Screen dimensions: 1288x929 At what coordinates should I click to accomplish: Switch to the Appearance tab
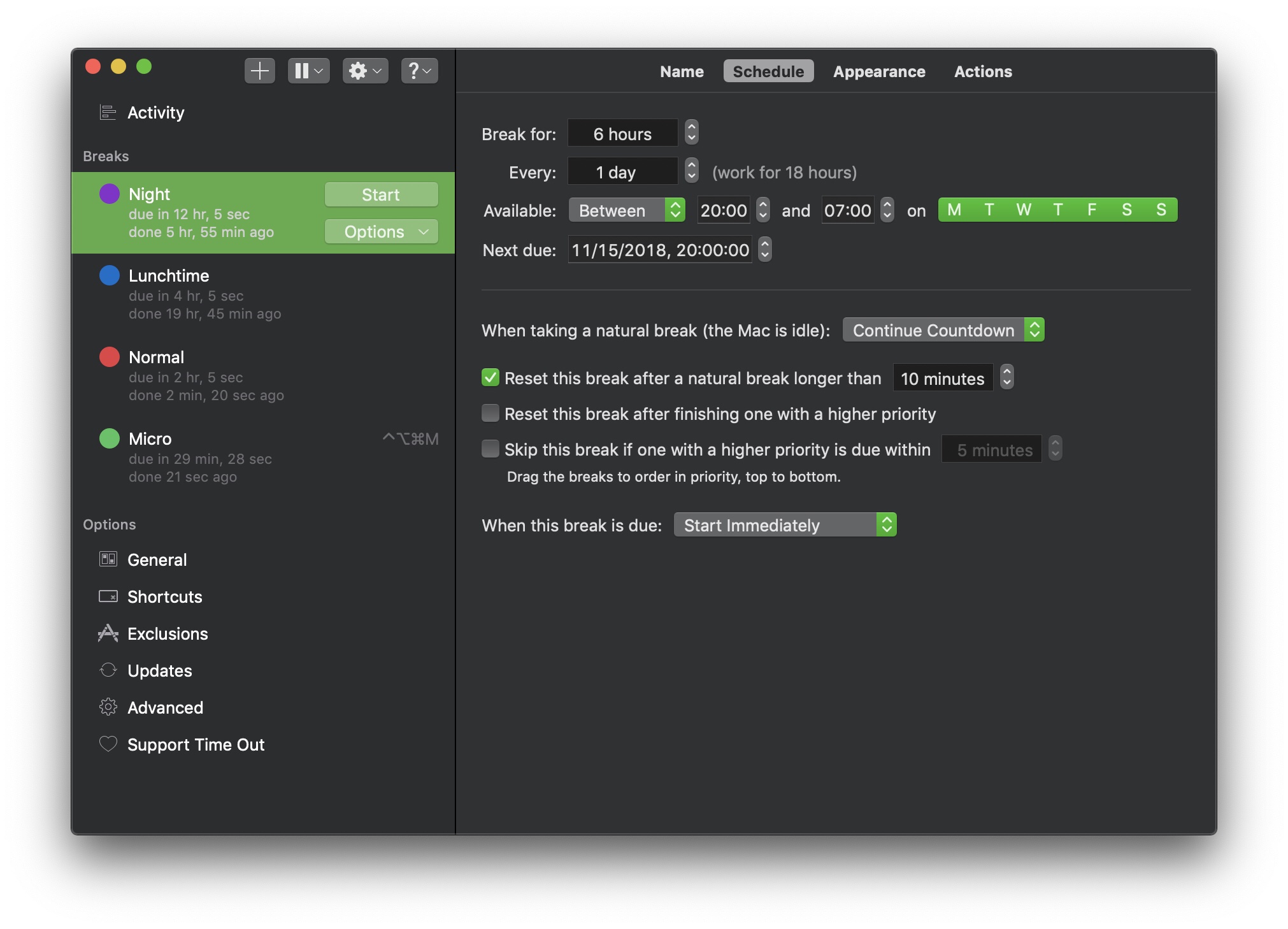[879, 71]
